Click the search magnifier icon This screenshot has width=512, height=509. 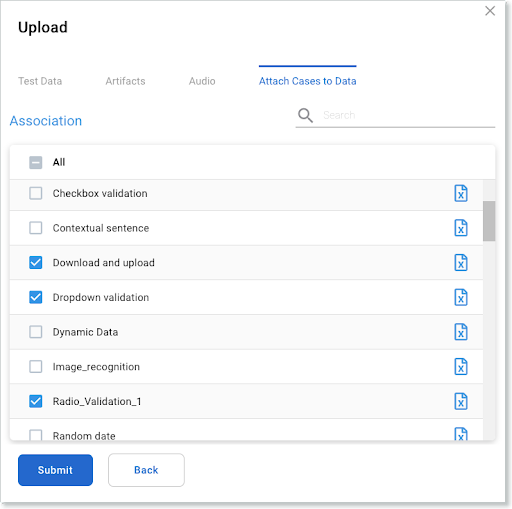tap(305, 115)
